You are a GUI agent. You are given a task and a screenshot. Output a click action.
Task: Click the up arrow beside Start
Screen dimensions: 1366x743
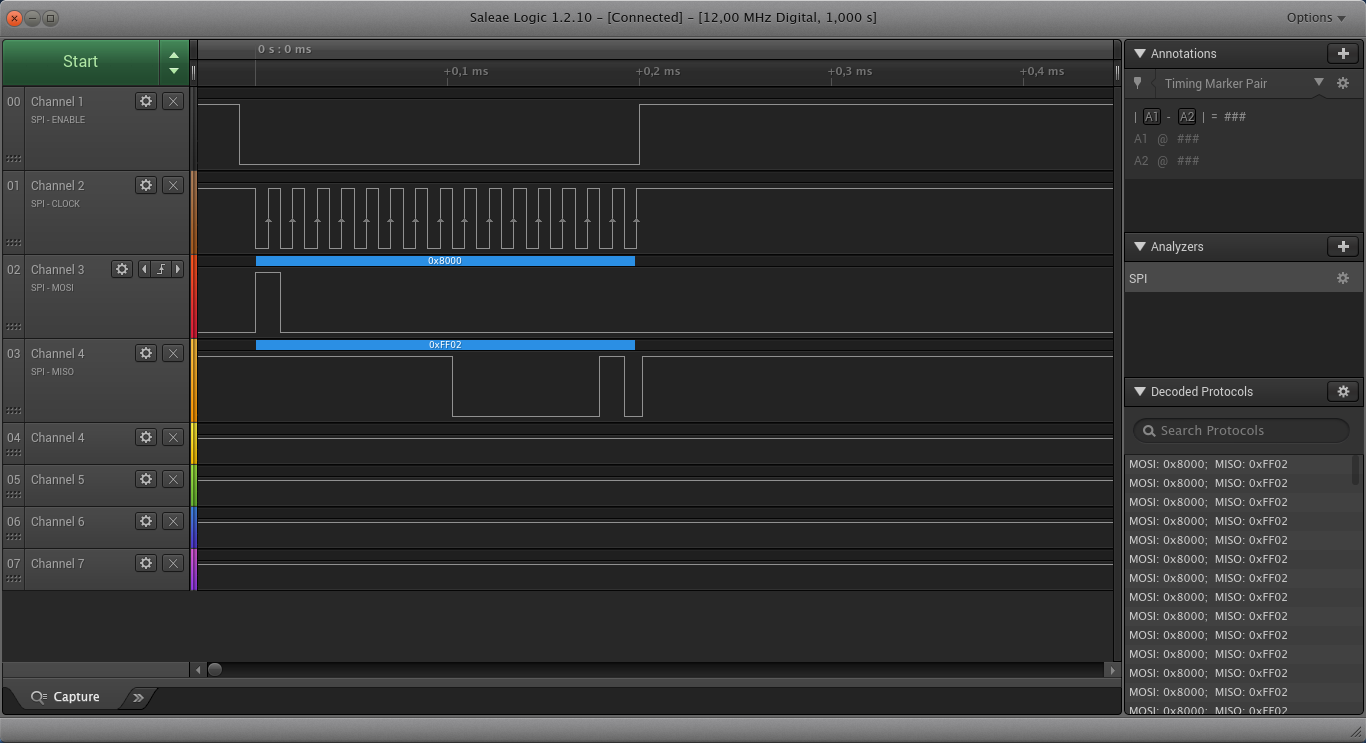[x=174, y=55]
